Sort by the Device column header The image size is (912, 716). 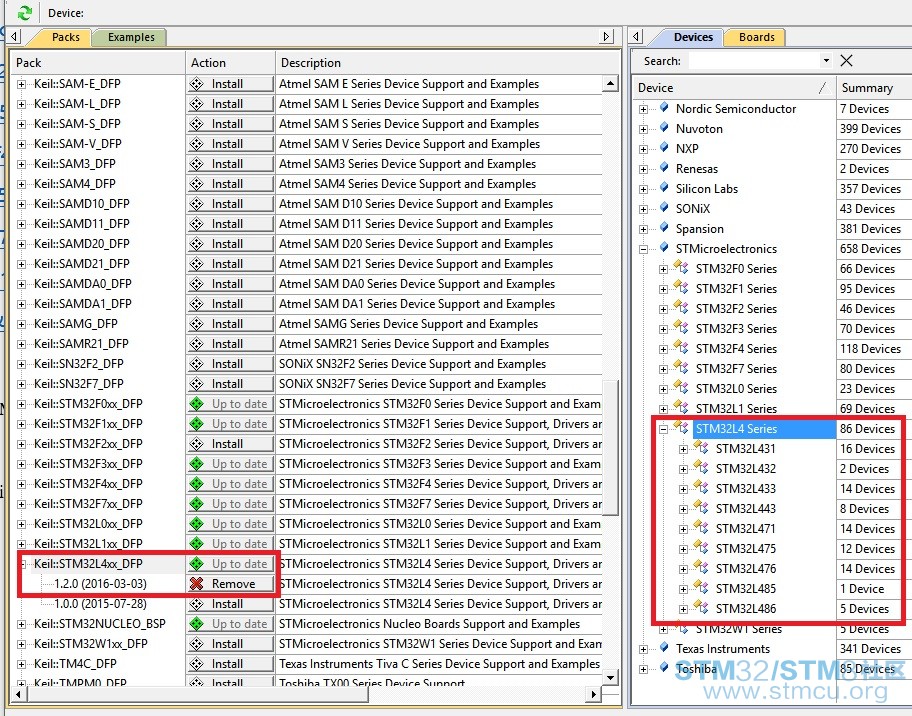click(x=733, y=88)
